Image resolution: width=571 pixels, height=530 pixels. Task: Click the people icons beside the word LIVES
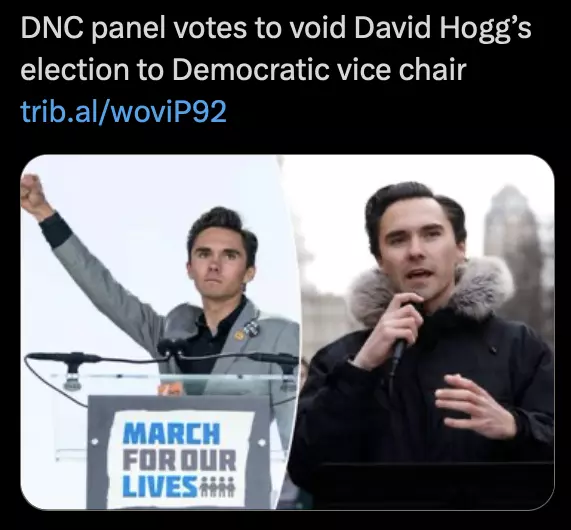(x=218, y=487)
